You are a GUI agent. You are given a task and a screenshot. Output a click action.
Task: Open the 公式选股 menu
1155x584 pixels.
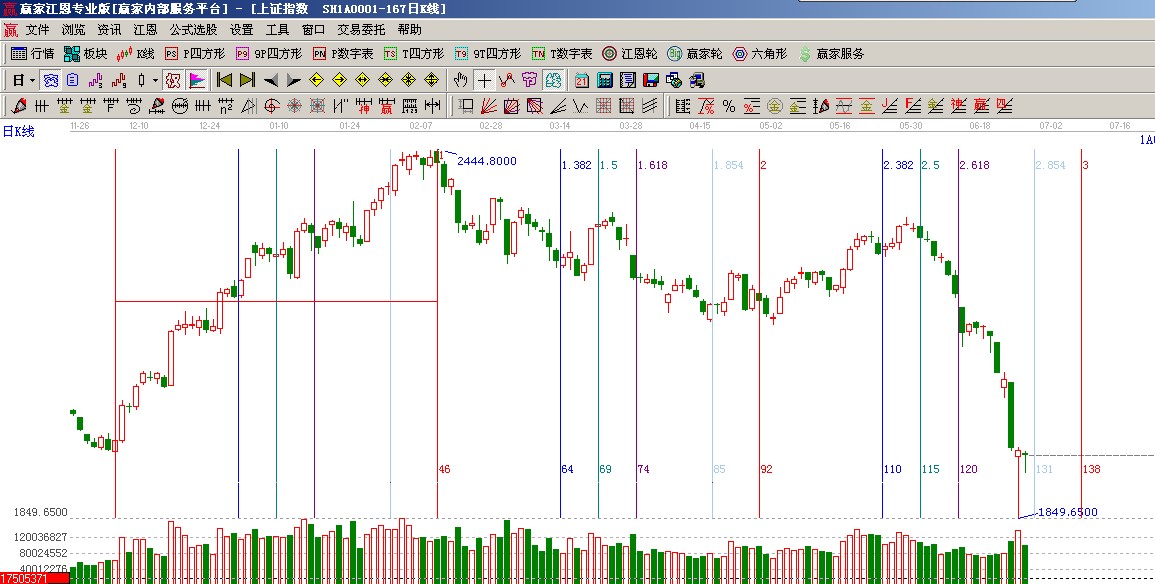tap(192, 30)
